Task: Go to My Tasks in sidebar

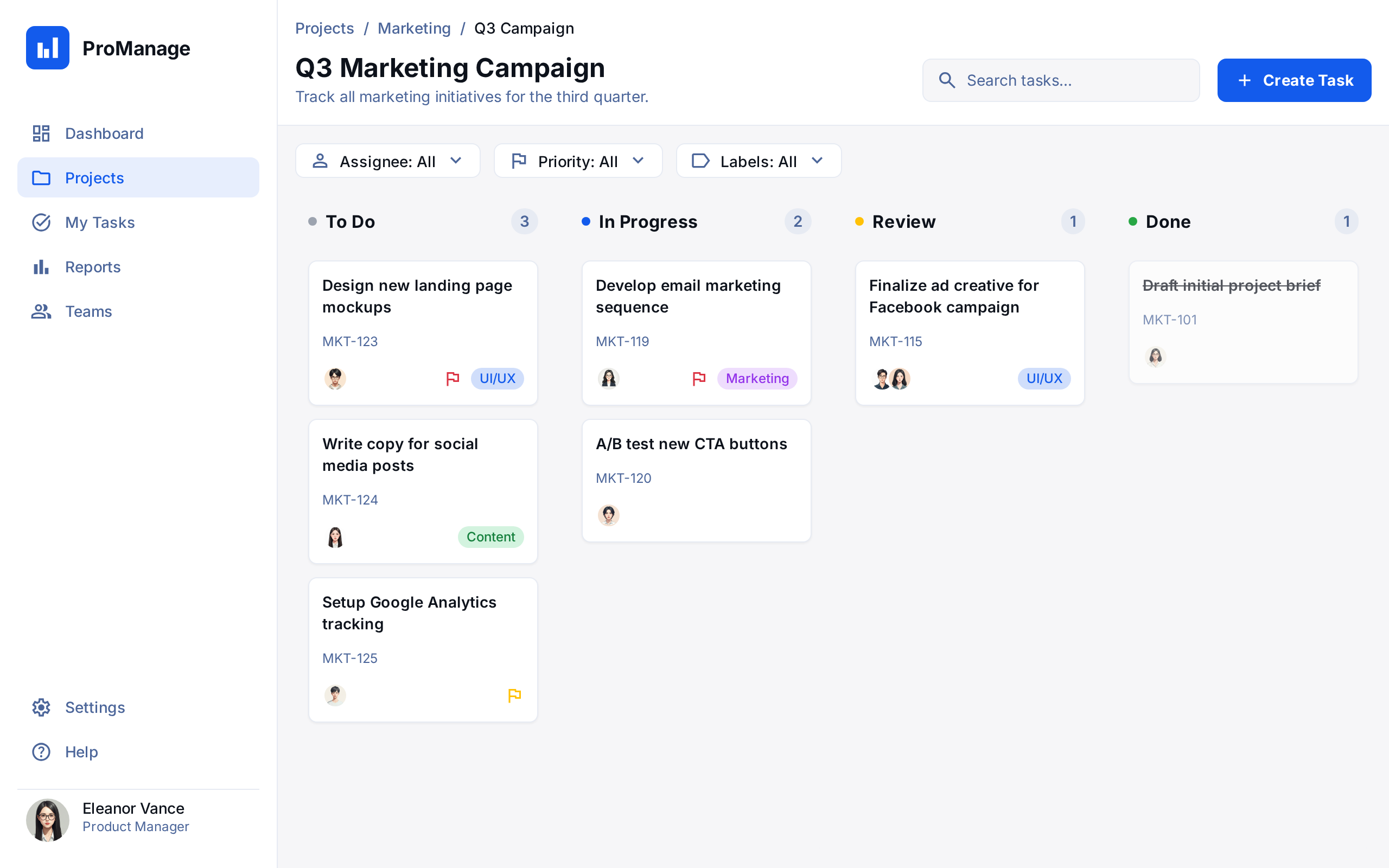Action: [100, 222]
